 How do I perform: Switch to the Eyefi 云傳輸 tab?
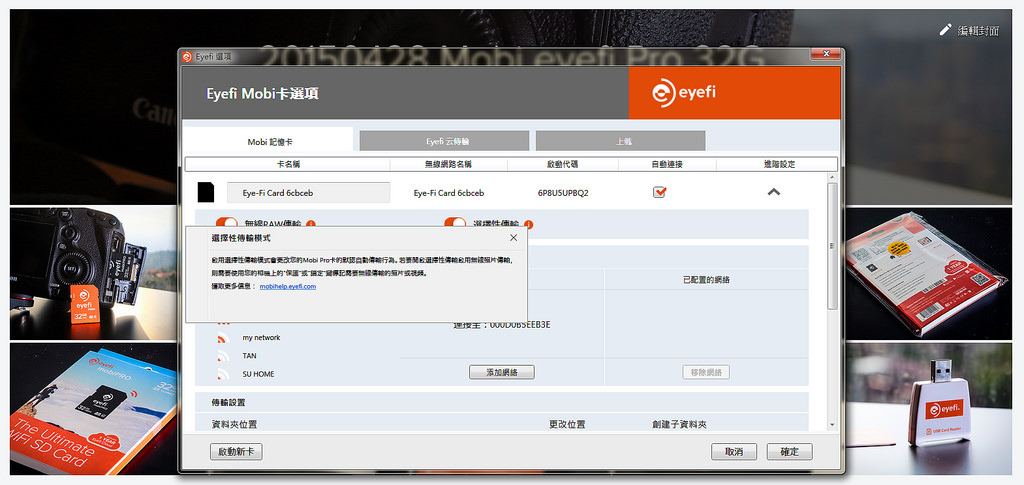click(444, 141)
